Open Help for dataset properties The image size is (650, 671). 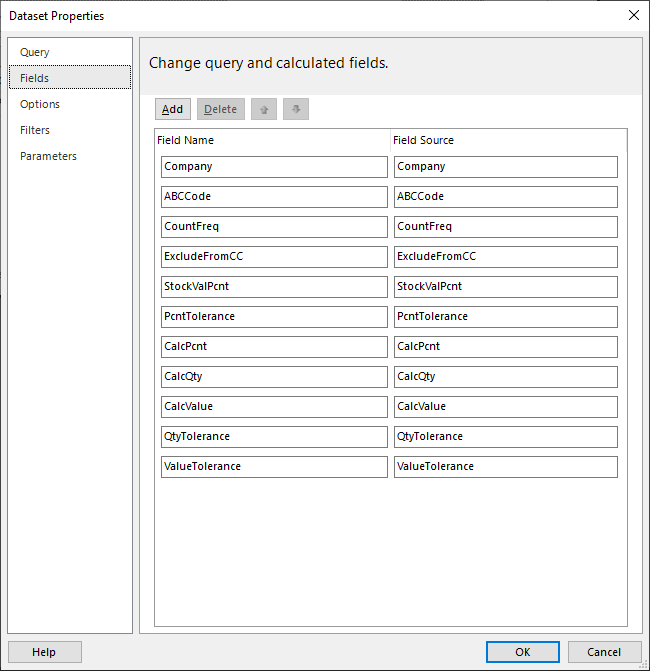tap(45, 652)
